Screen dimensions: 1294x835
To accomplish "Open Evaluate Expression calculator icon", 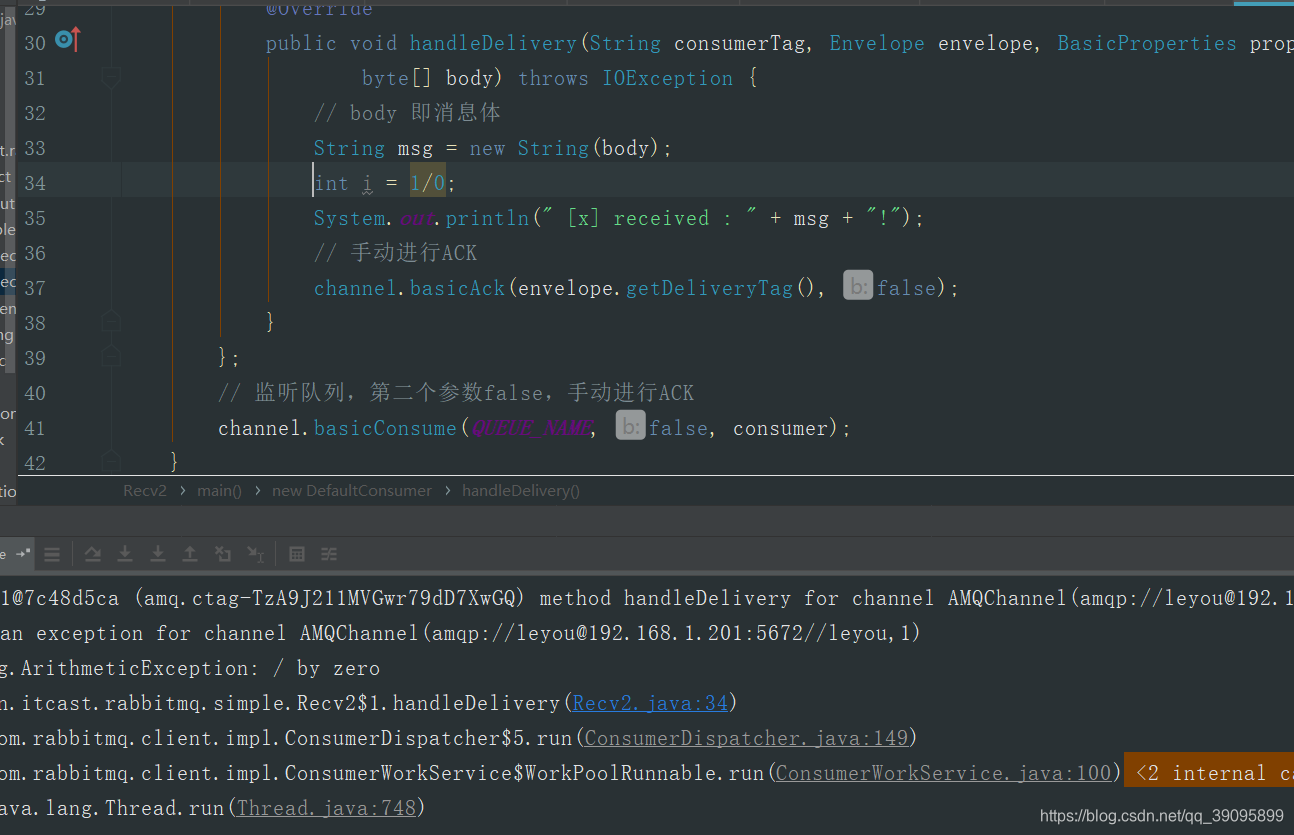I will (x=297, y=554).
